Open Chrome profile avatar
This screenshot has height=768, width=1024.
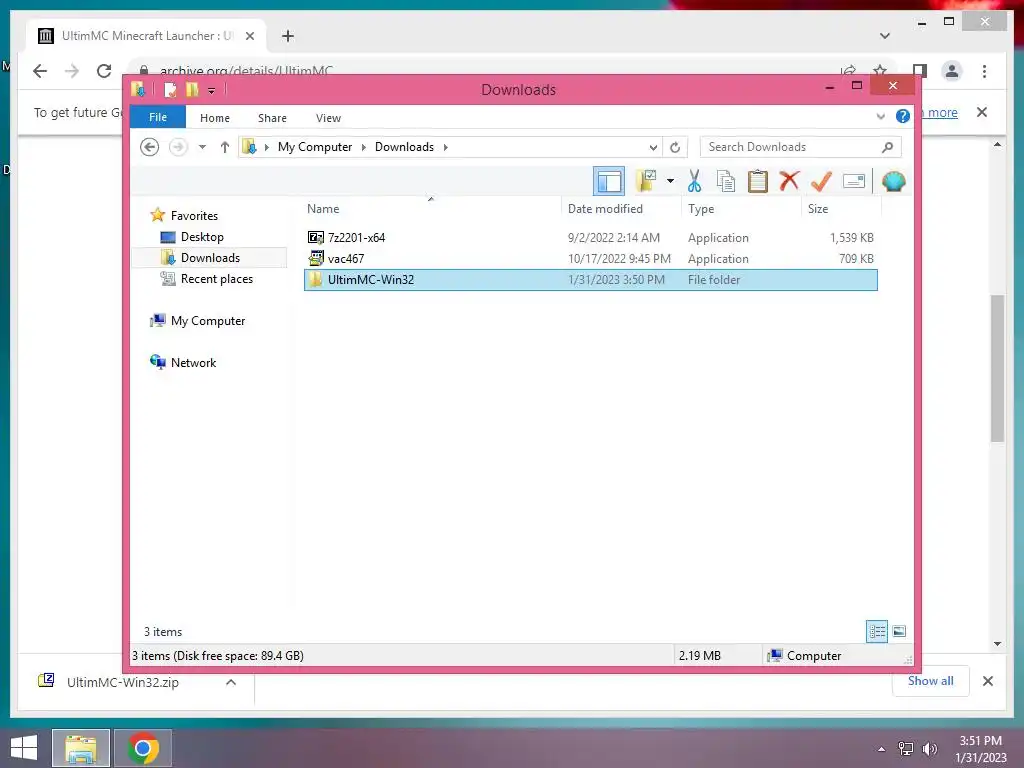[x=952, y=71]
